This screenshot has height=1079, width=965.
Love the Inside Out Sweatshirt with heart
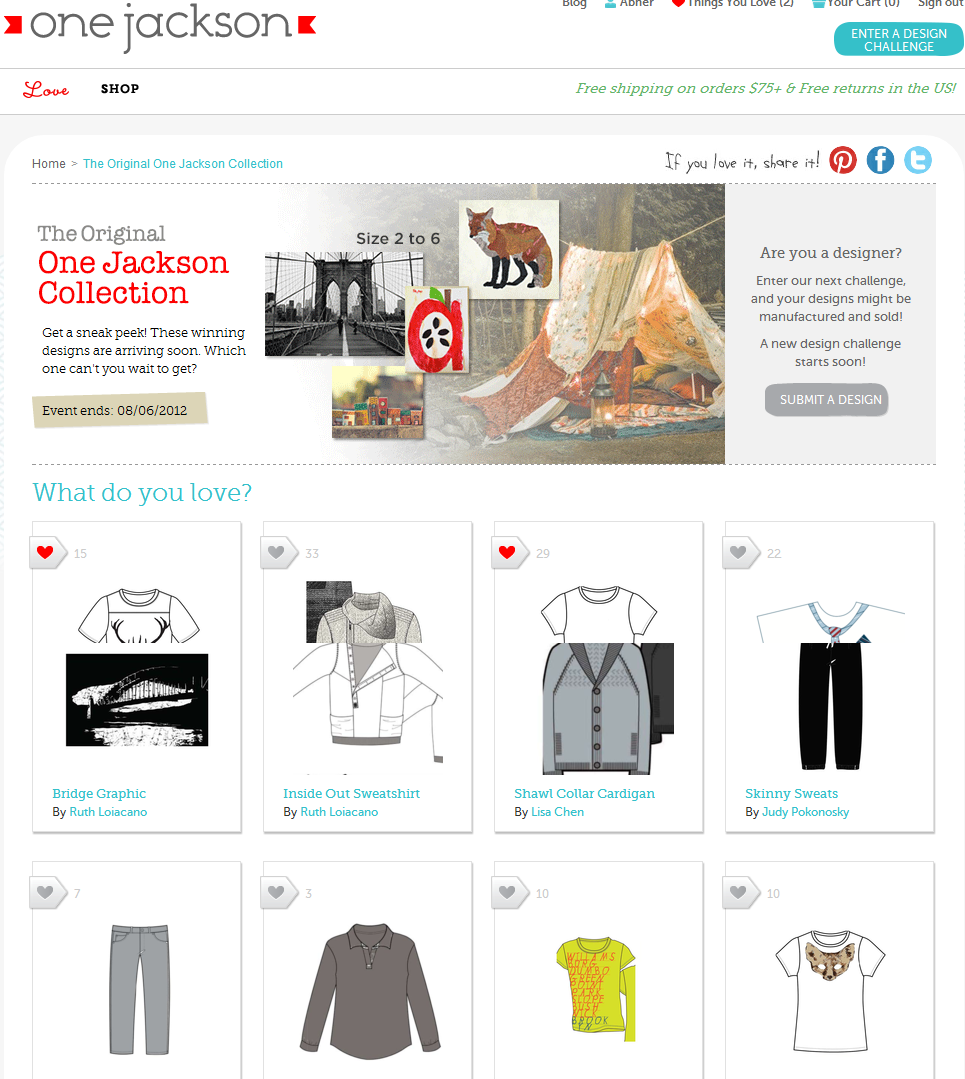point(277,553)
